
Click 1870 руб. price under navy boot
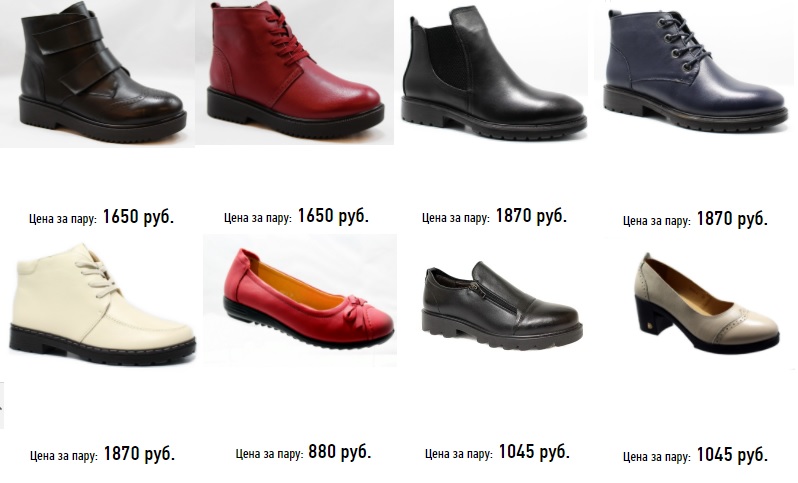point(732,219)
